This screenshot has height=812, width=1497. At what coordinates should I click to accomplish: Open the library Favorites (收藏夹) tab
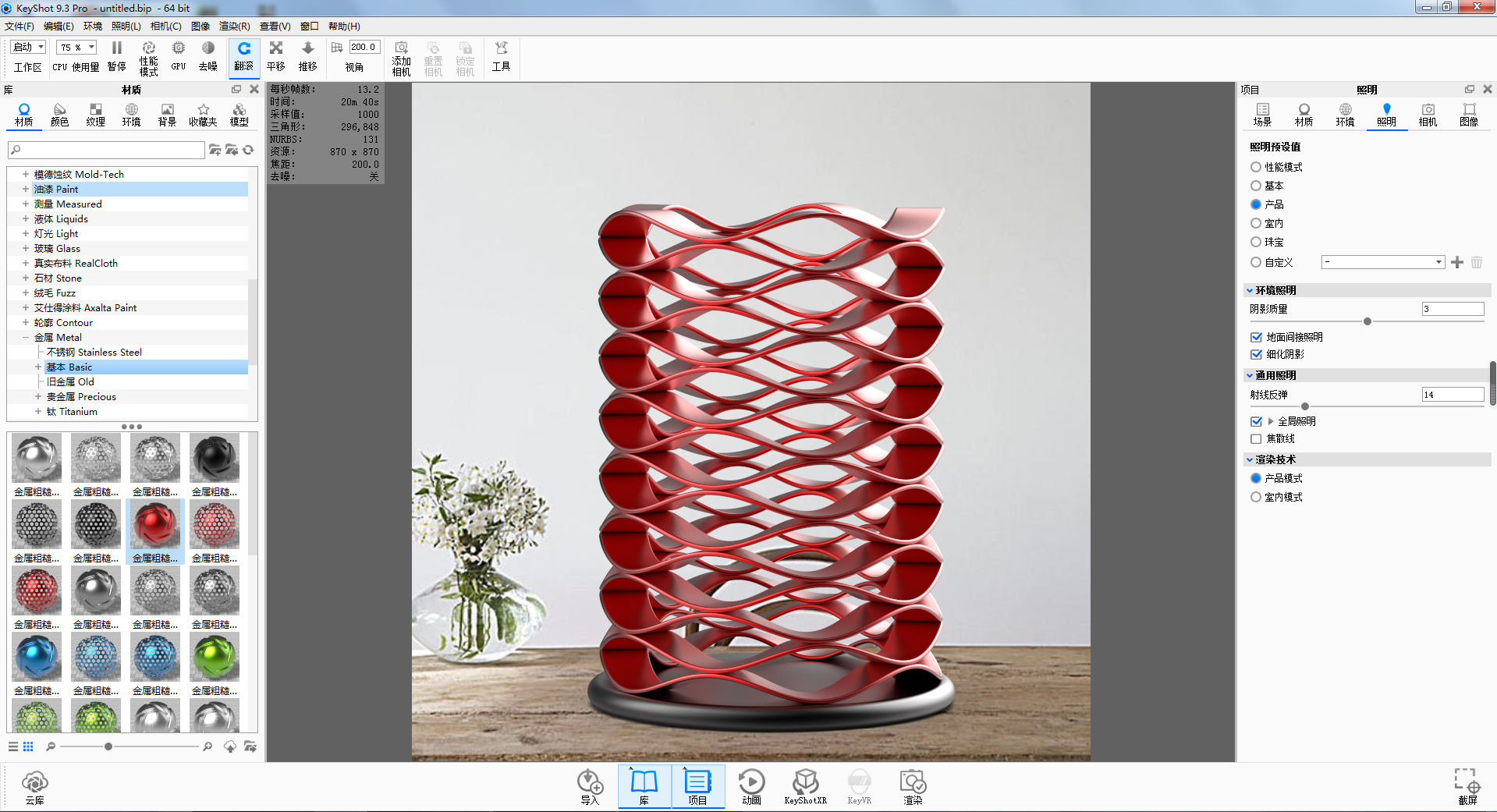pos(203,115)
